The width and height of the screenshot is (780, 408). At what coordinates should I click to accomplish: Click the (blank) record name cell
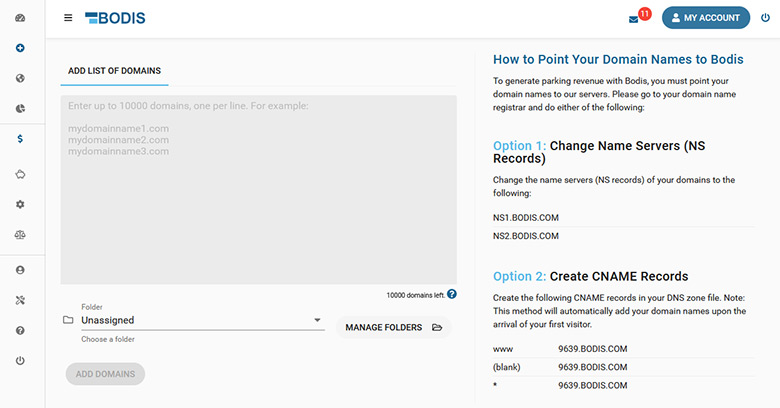click(x=506, y=367)
